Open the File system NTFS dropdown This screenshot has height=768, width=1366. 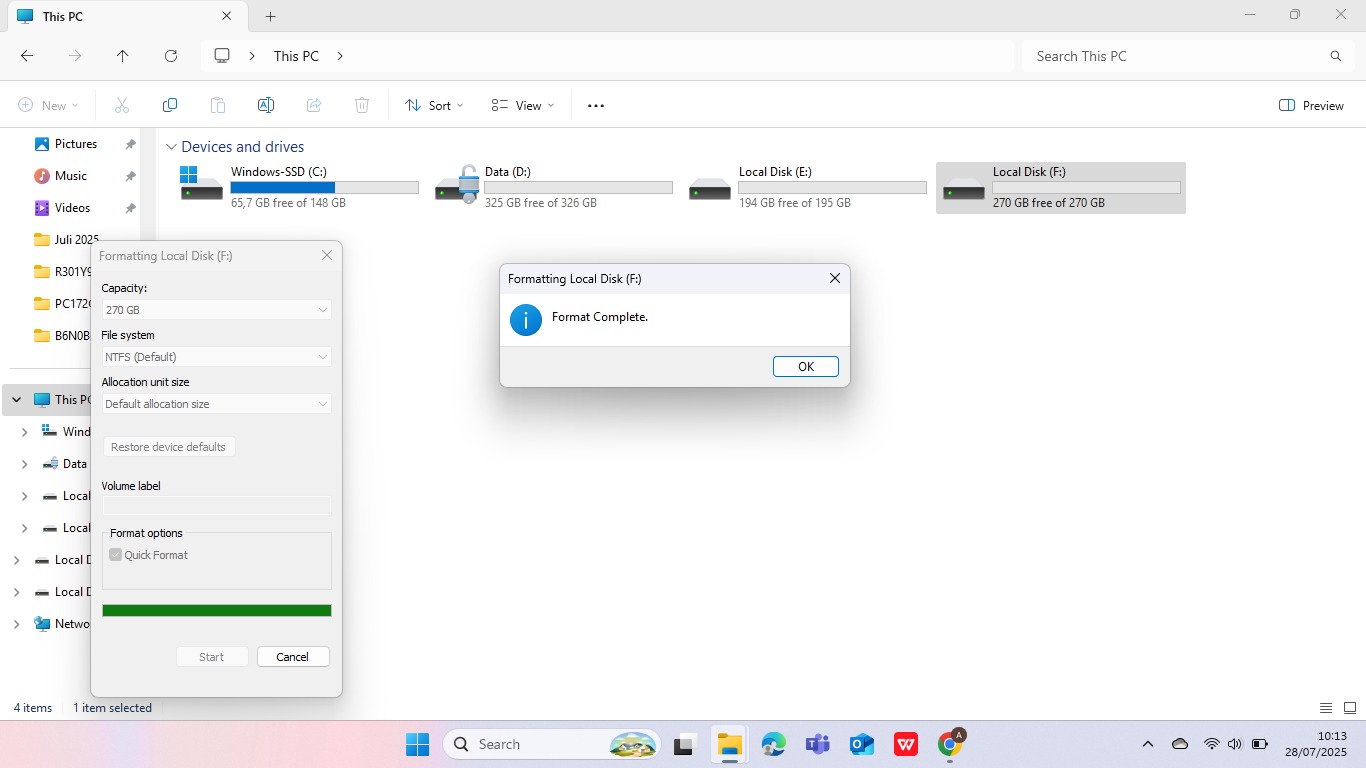tap(216, 357)
